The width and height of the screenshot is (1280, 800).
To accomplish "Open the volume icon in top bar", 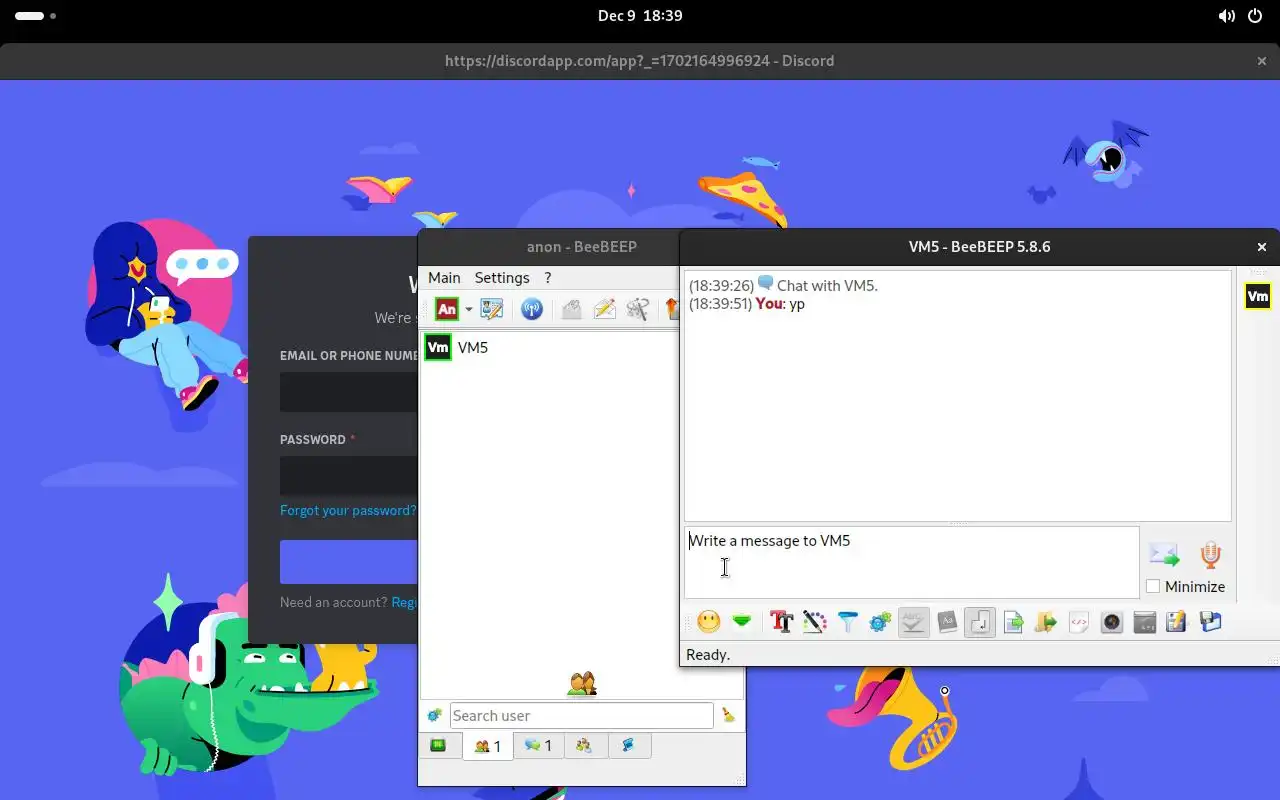I will (x=1226, y=16).
